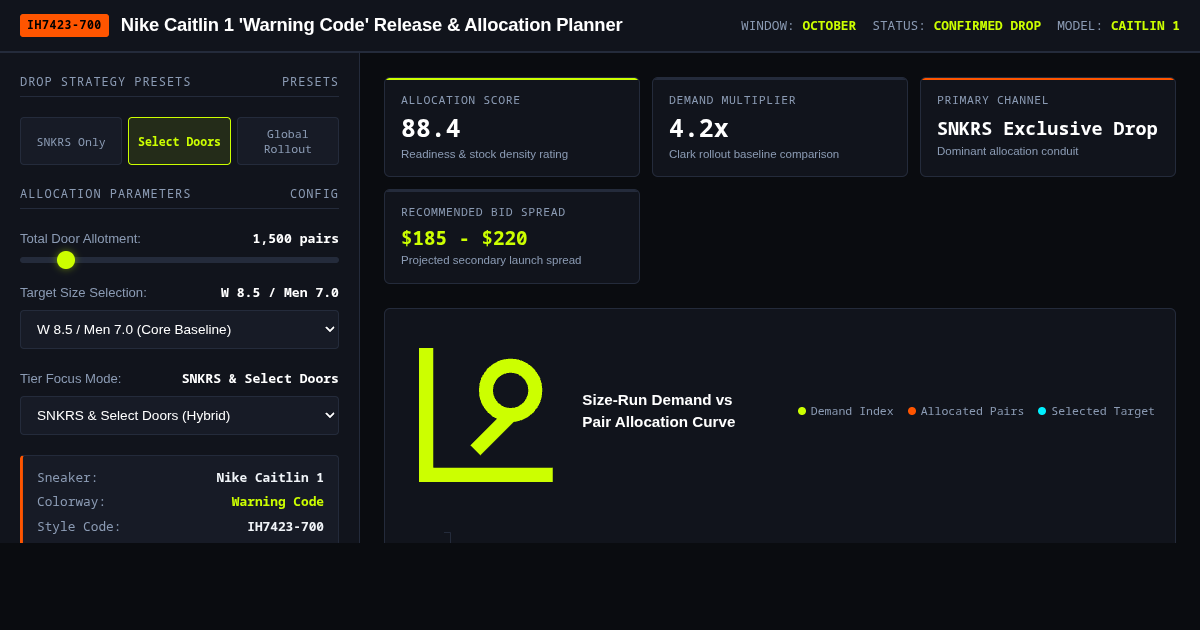Select the SNKRS Only preset
1200x630 pixels.
click(x=71, y=141)
